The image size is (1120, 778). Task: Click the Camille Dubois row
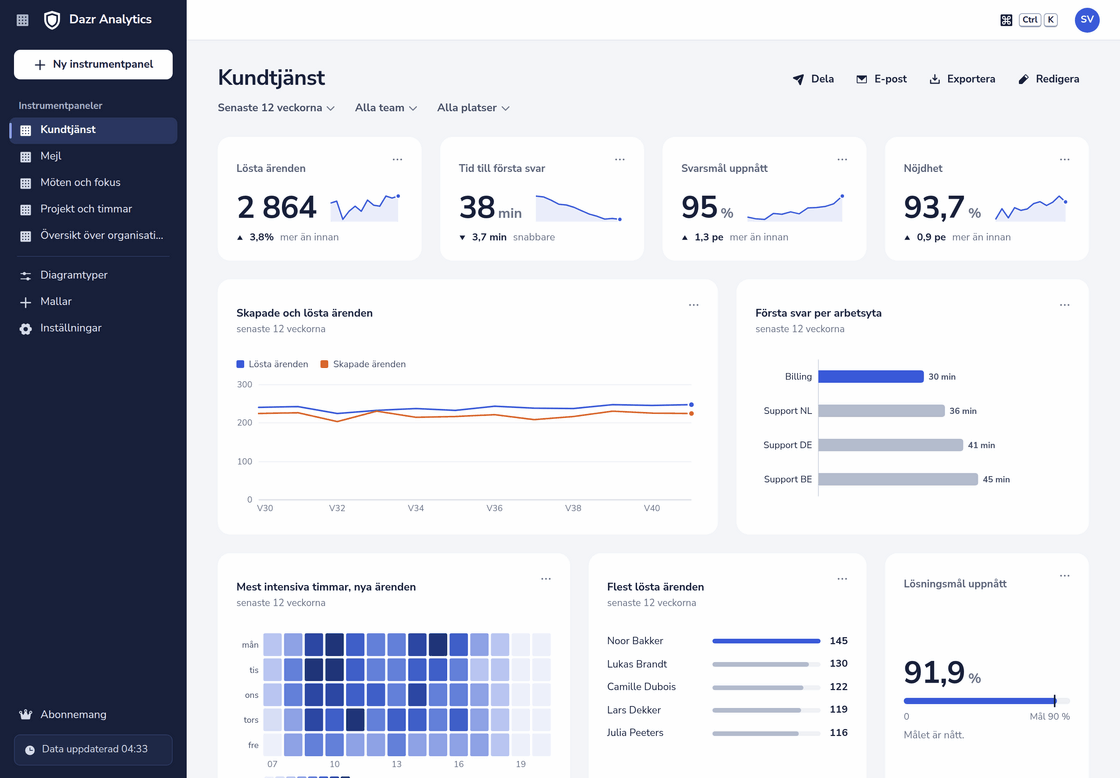click(727, 687)
